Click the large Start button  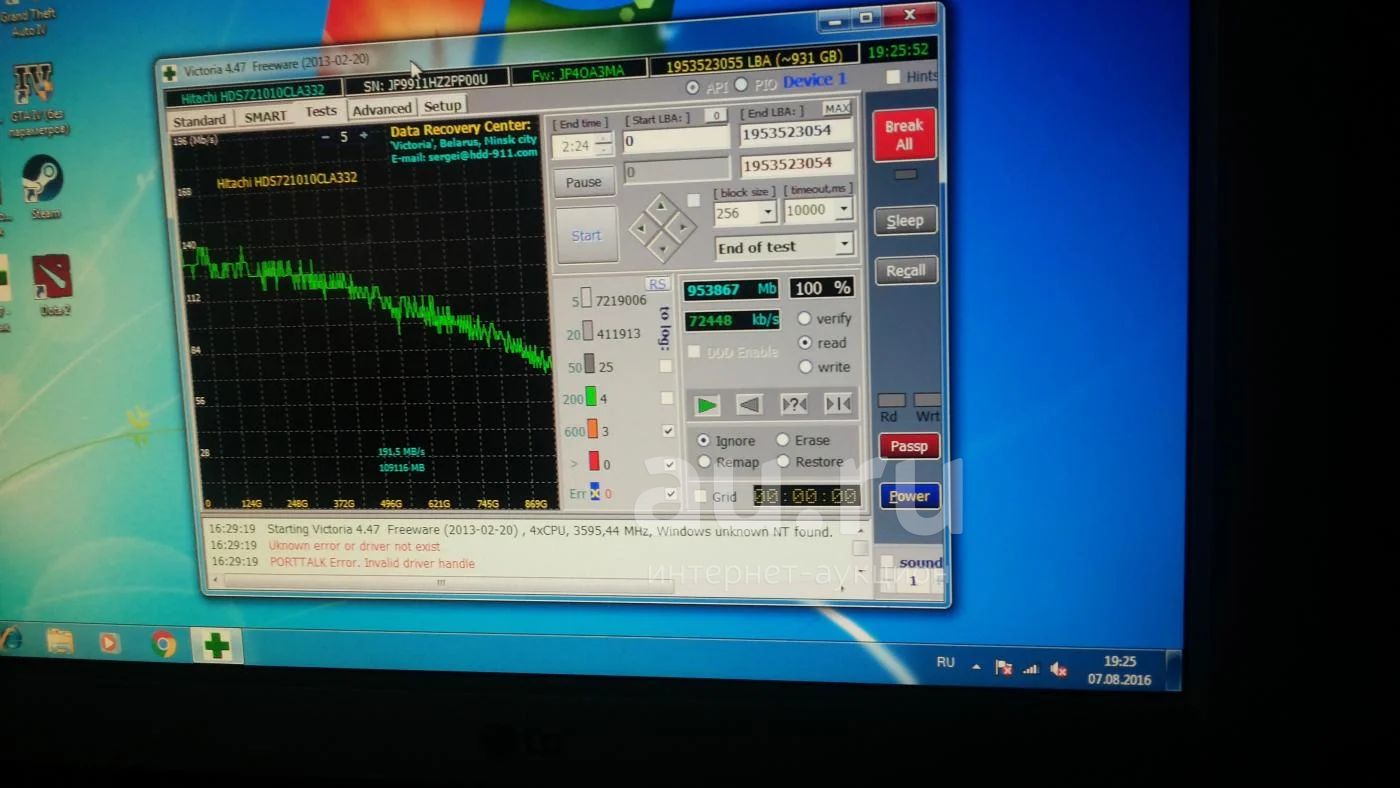586,236
